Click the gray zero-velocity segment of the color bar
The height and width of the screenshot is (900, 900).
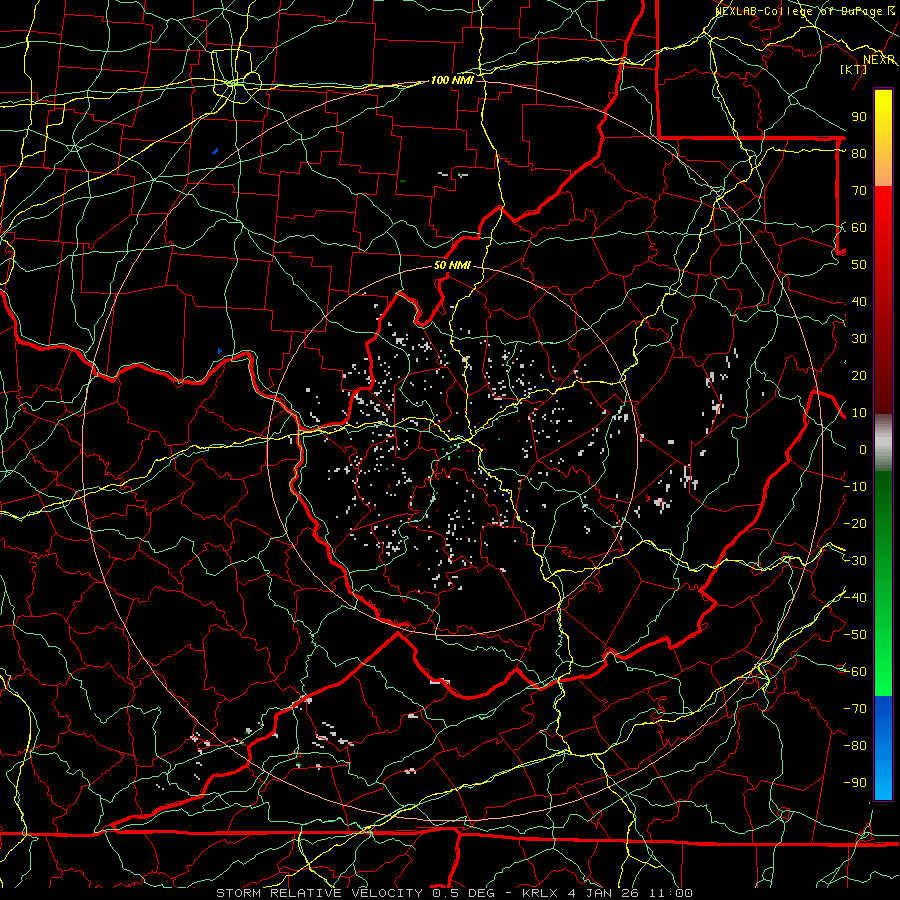(883, 442)
